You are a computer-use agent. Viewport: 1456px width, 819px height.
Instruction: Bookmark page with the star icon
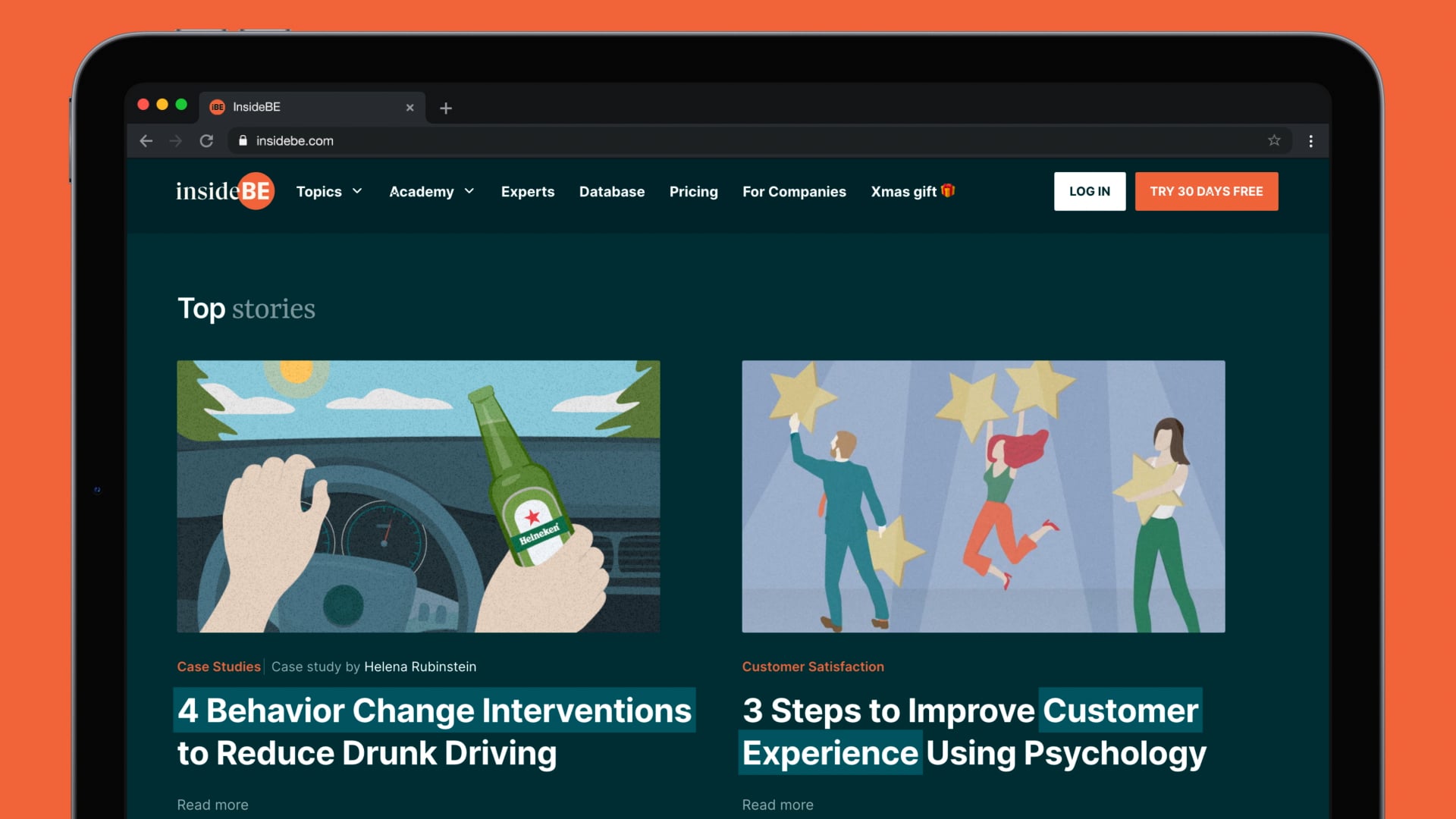1274,140
